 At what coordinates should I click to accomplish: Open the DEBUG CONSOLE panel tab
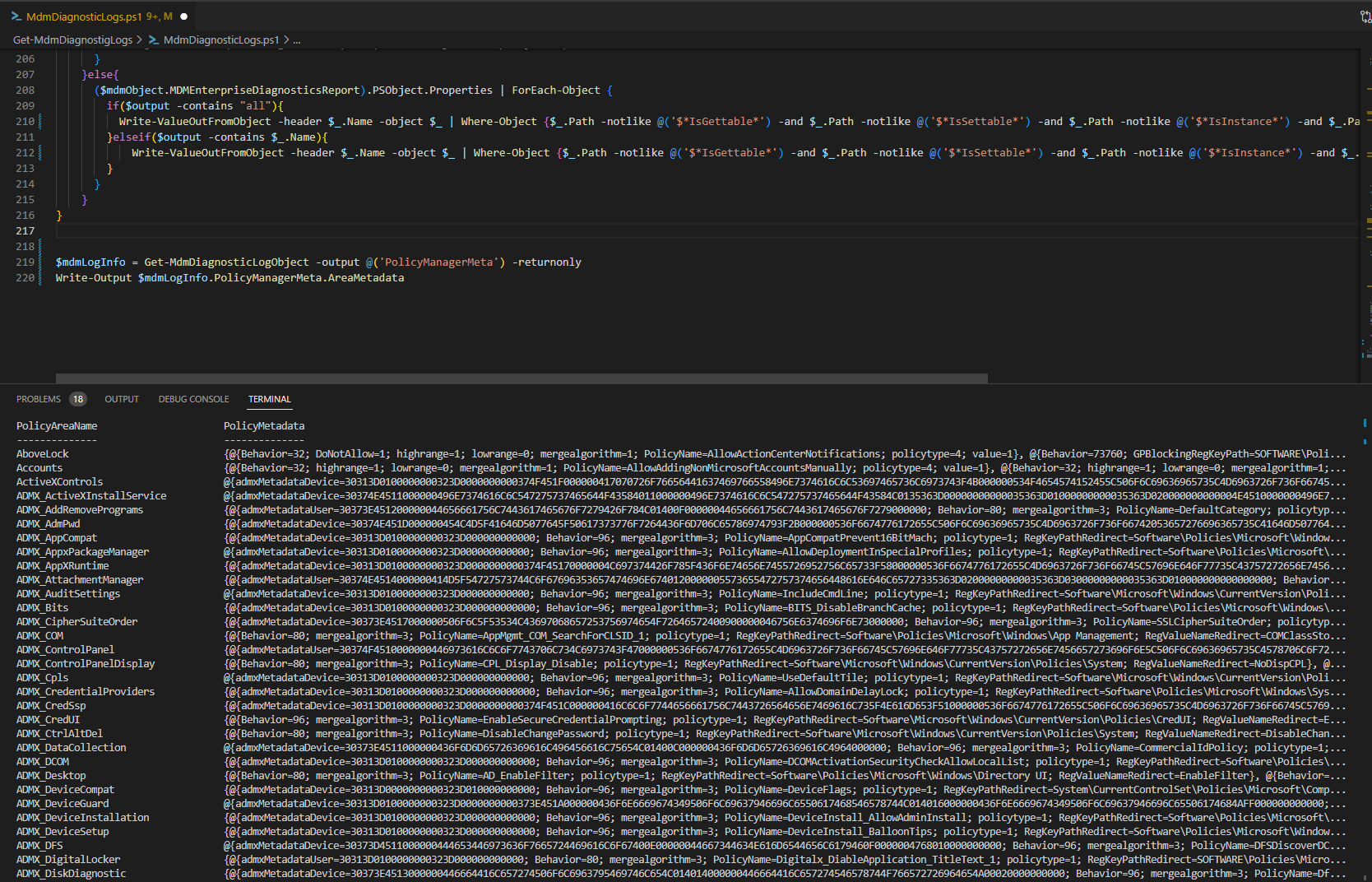pos(193,399)
